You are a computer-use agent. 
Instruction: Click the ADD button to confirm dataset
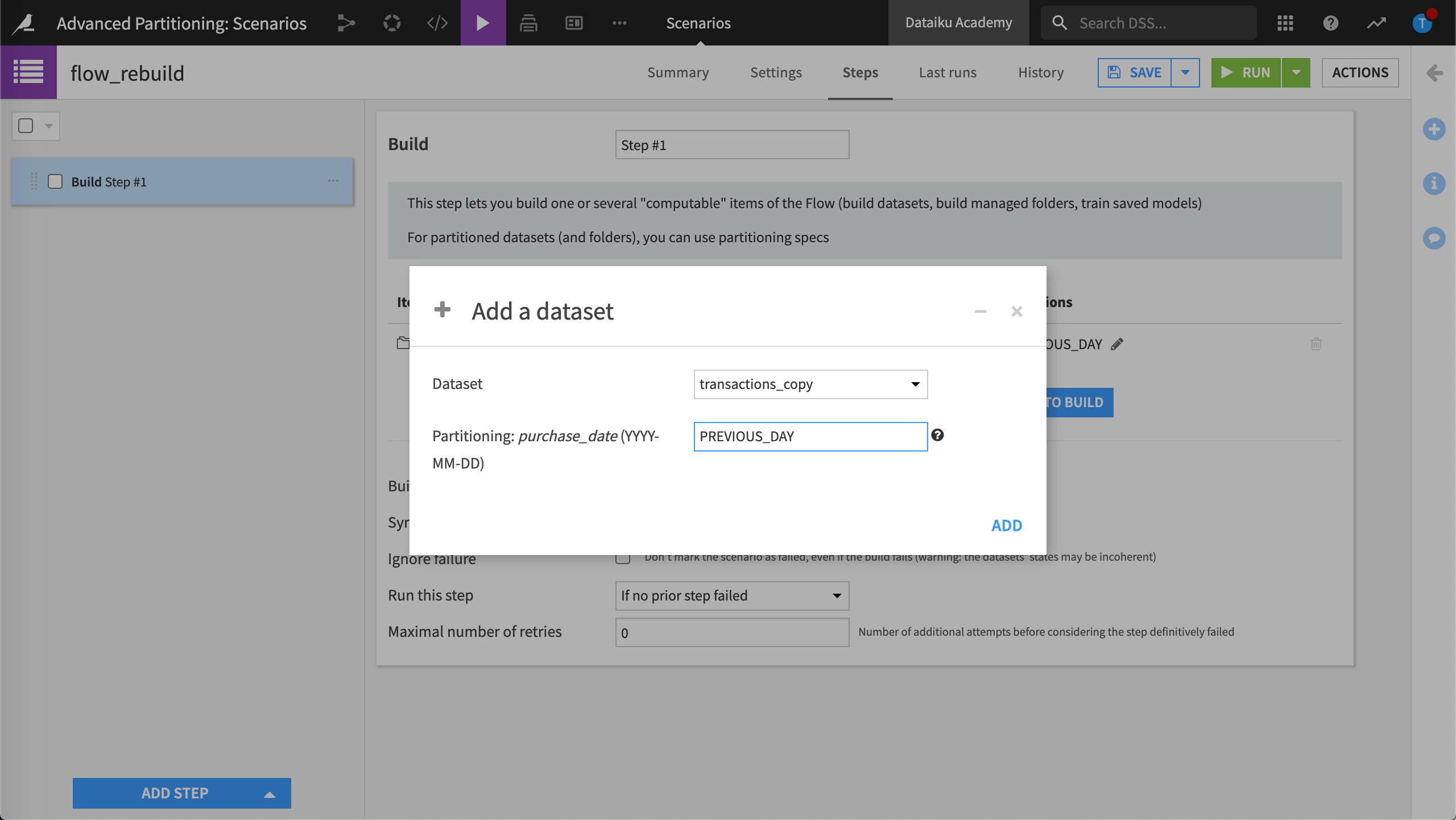tap(1007, 524)
